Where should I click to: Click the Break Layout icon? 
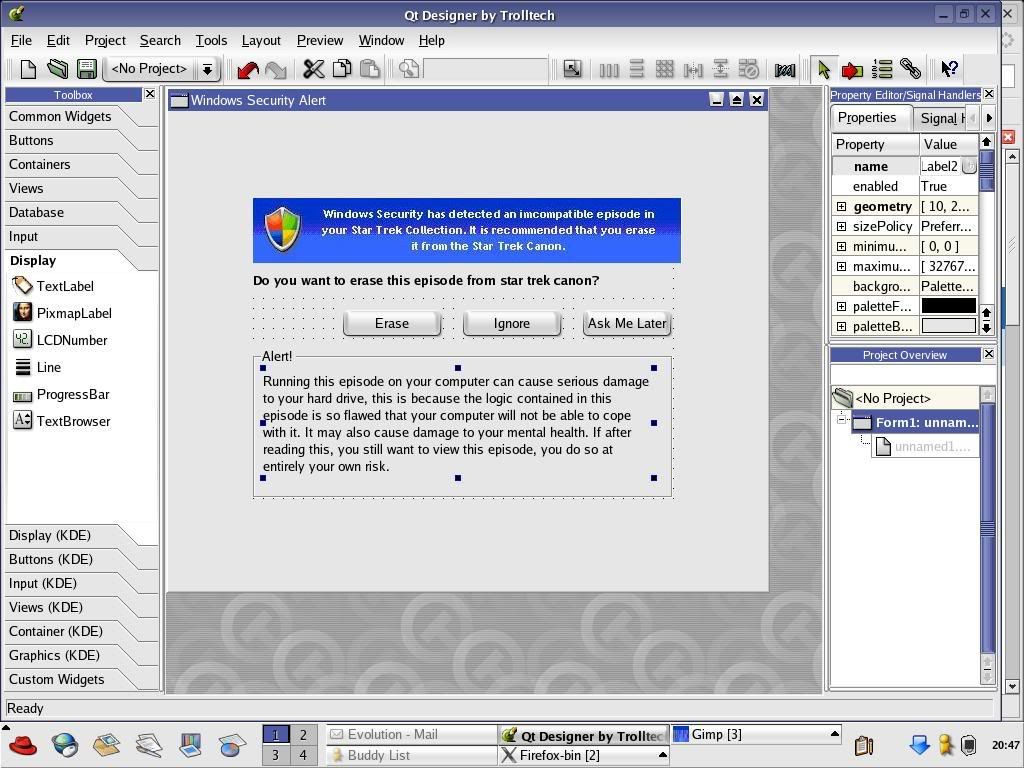[x=748, y=69]
